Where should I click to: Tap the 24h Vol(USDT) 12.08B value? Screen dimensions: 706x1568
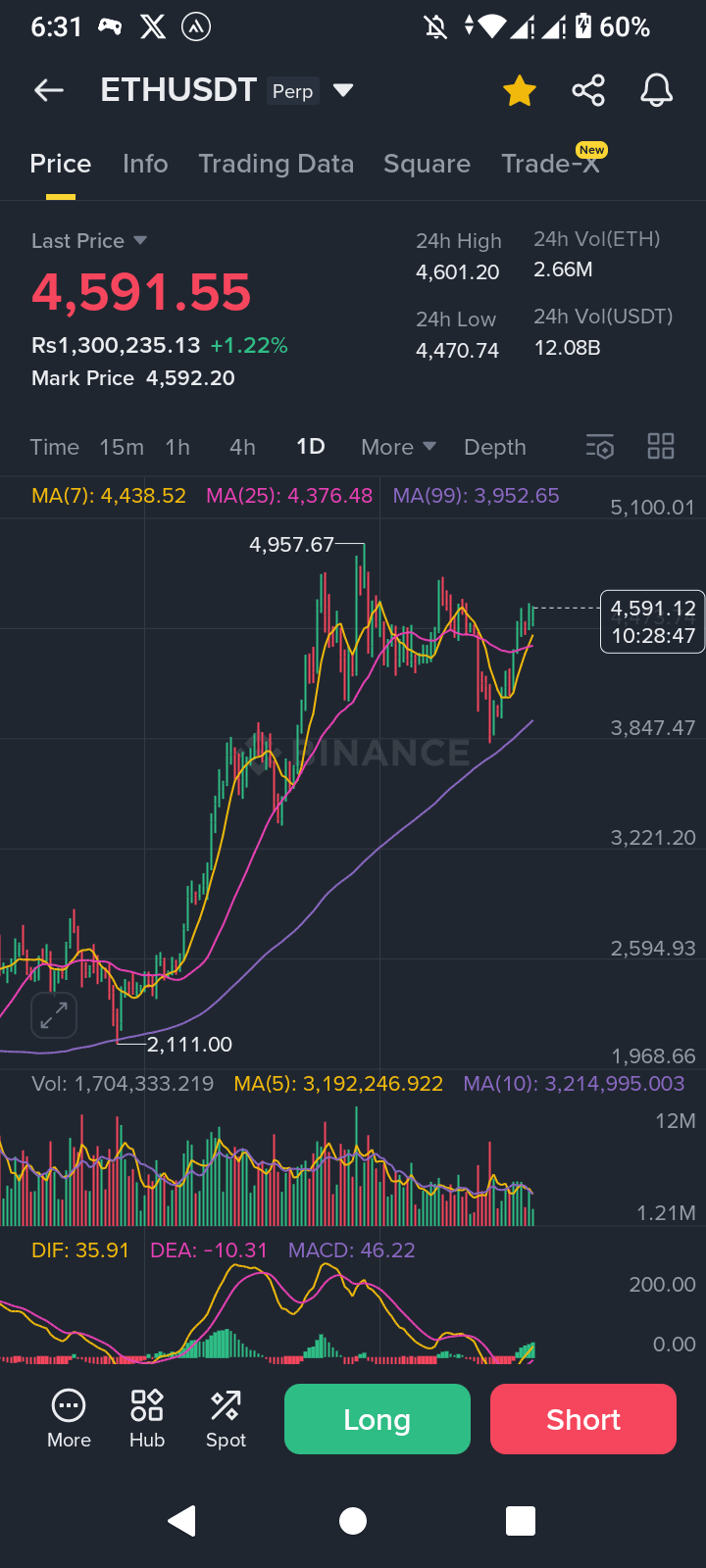click(x=567, y=348)
